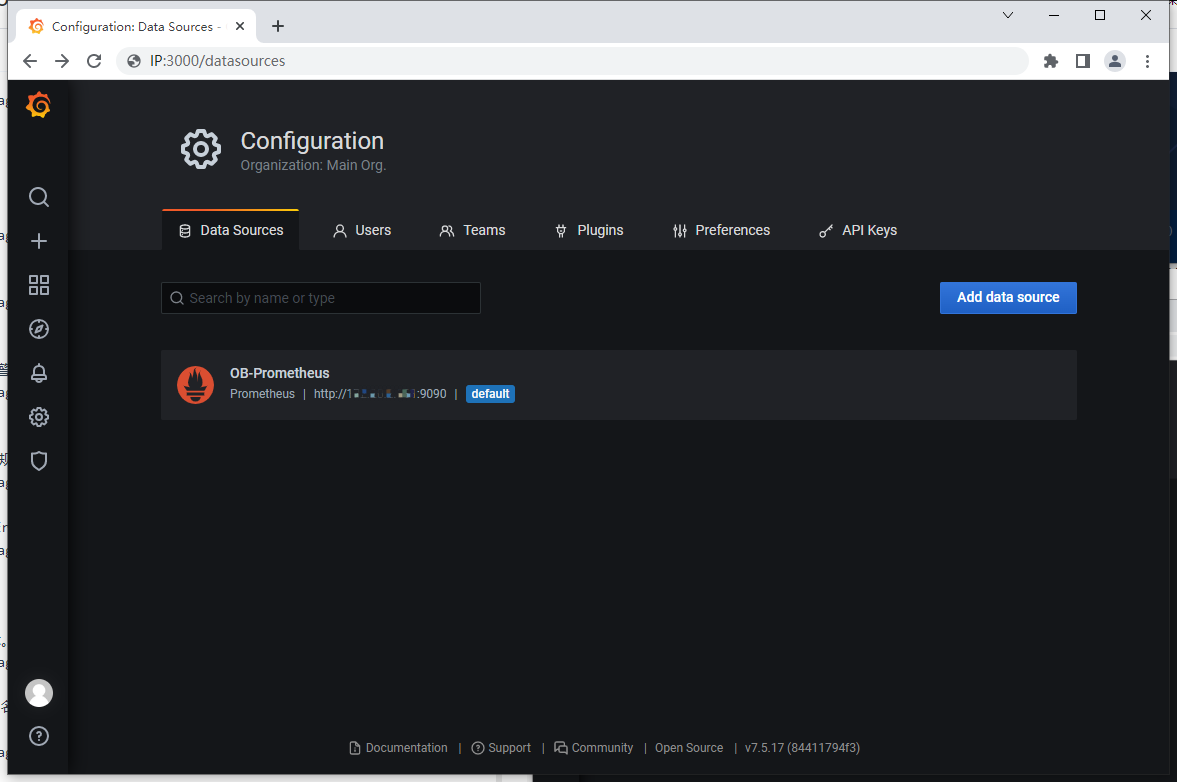This screenshot has height=782, width=1177.
Task: Switch to the API Keys tab
Action: [858, 230]
